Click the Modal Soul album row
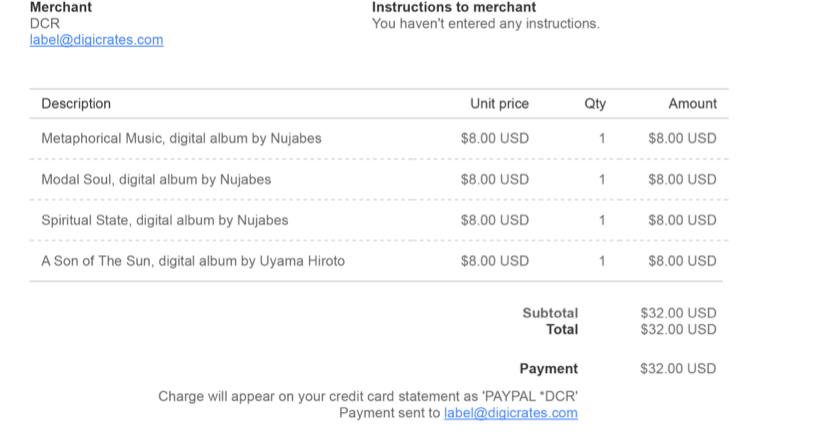The image size is (813, 434). [379, 179]
